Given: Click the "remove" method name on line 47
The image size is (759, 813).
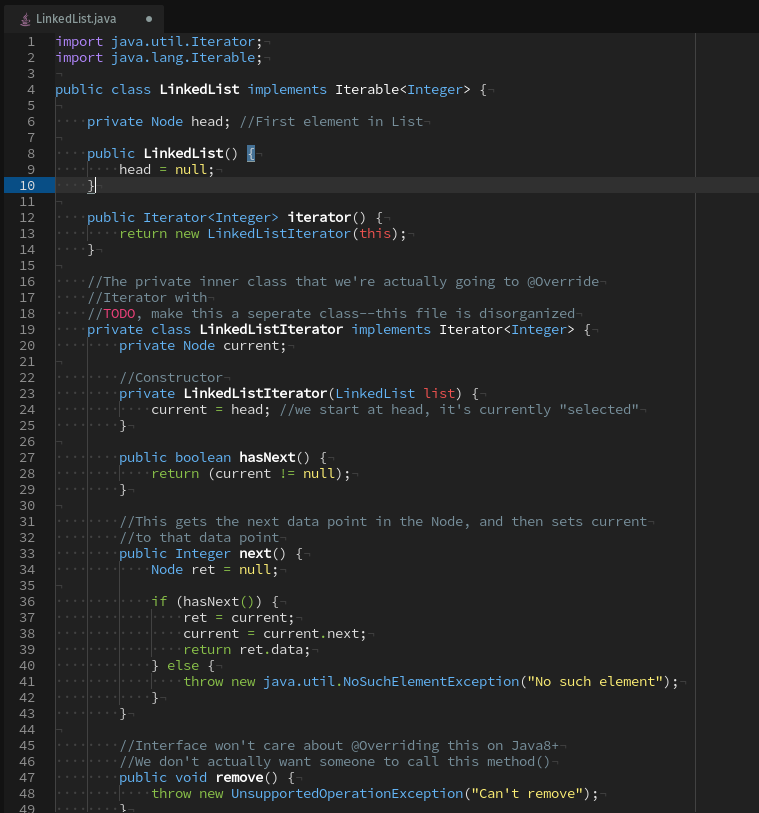Looking at the screenshot, I should [239, 778].
